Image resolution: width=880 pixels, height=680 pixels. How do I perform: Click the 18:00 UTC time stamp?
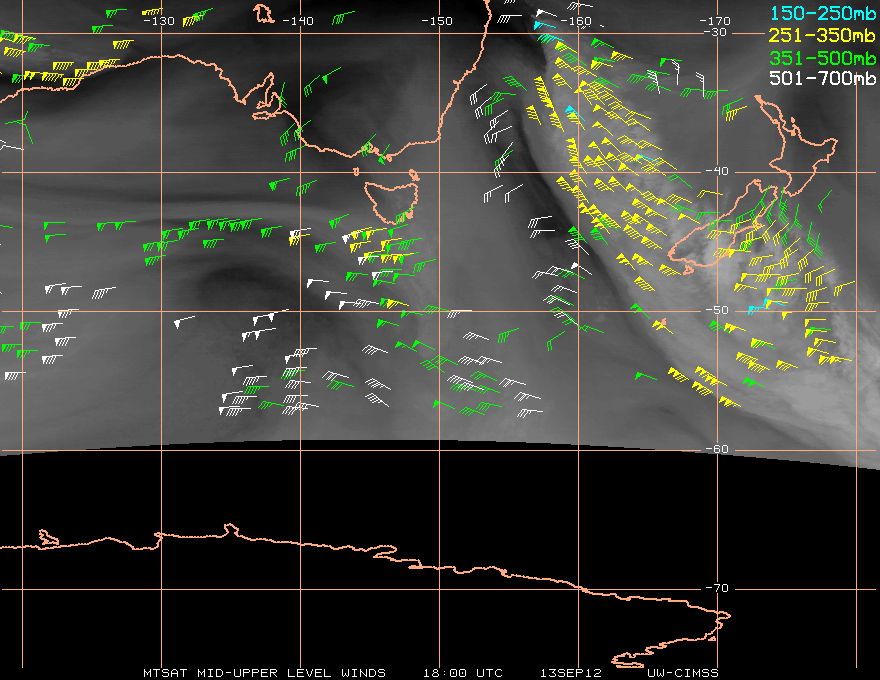click(x=463, y=673)
